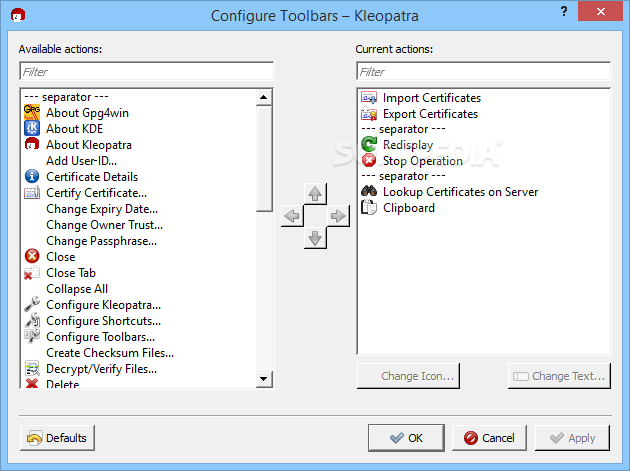Screen dimensions: 630x471
Task: Select Export Certificates text in Current actions
Action: [430, 114]
